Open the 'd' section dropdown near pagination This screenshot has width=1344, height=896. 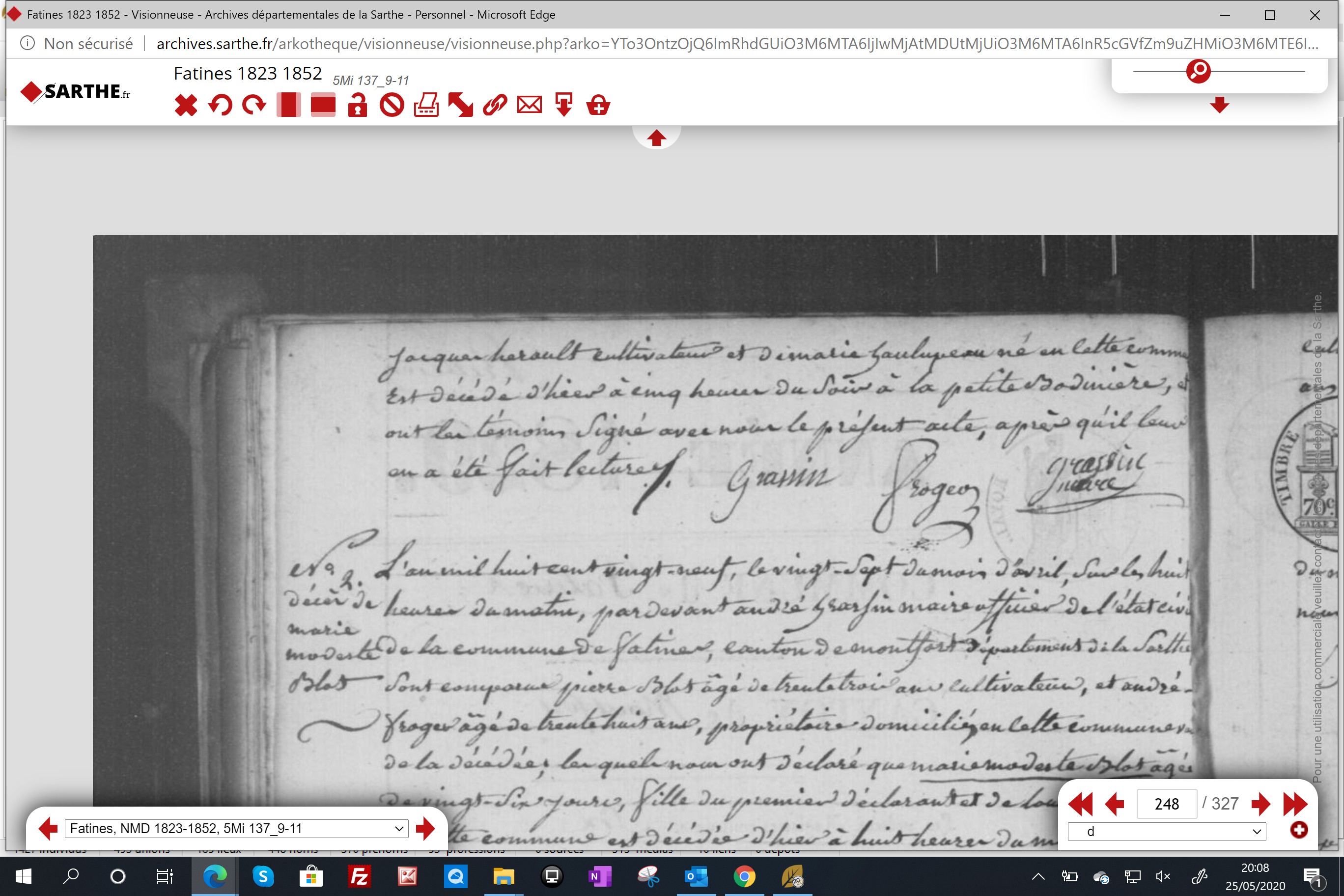tap(1166, 832)
